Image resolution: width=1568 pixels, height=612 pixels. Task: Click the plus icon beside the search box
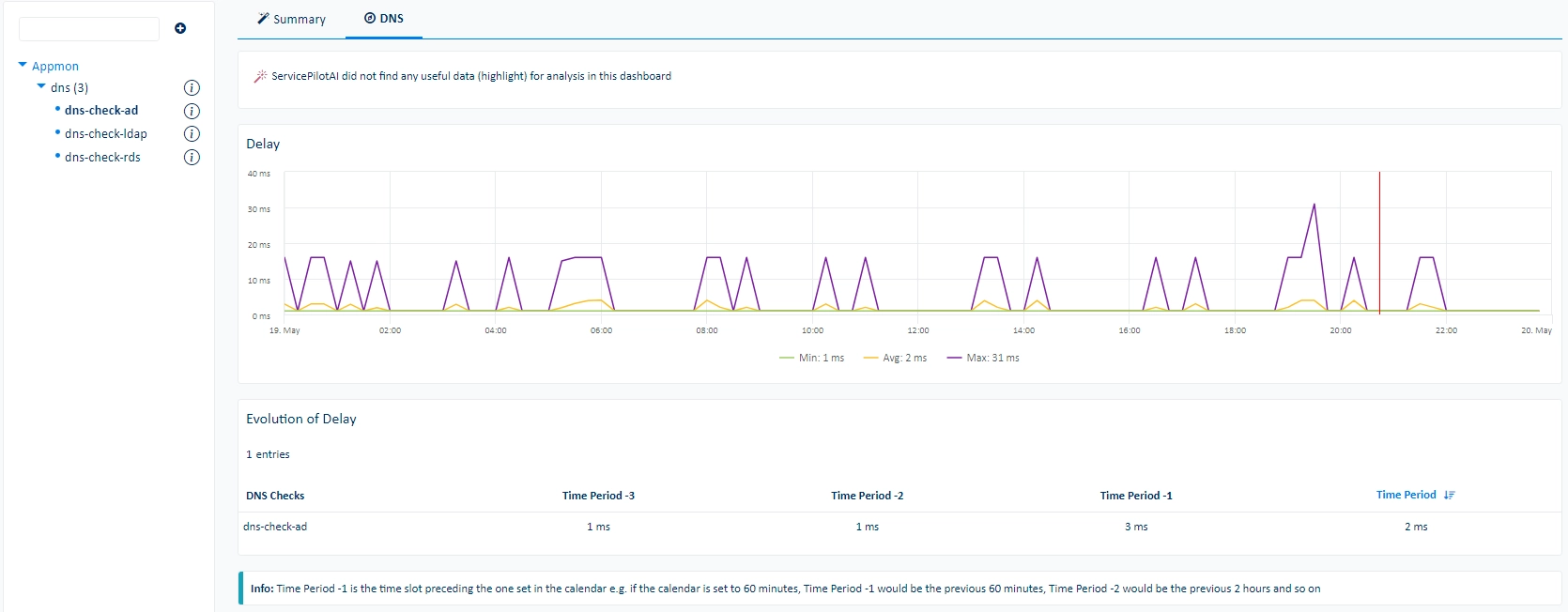[x=180, y=28]
